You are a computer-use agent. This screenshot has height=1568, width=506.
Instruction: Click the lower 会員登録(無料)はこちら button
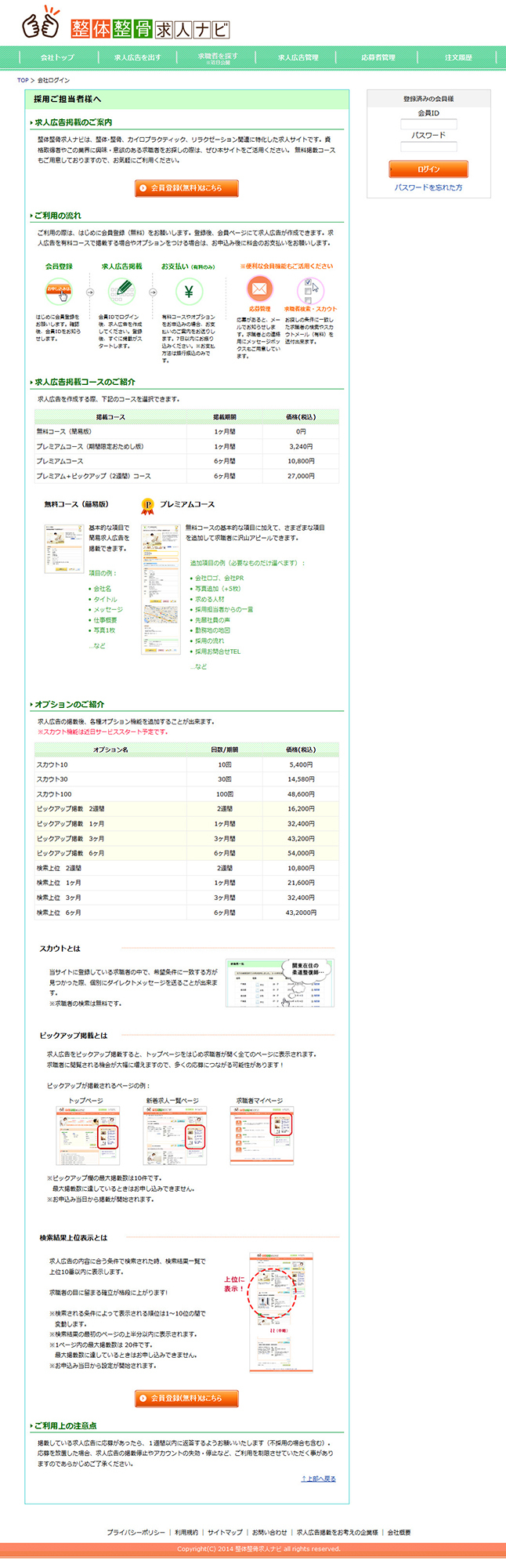coord(186,1398)
